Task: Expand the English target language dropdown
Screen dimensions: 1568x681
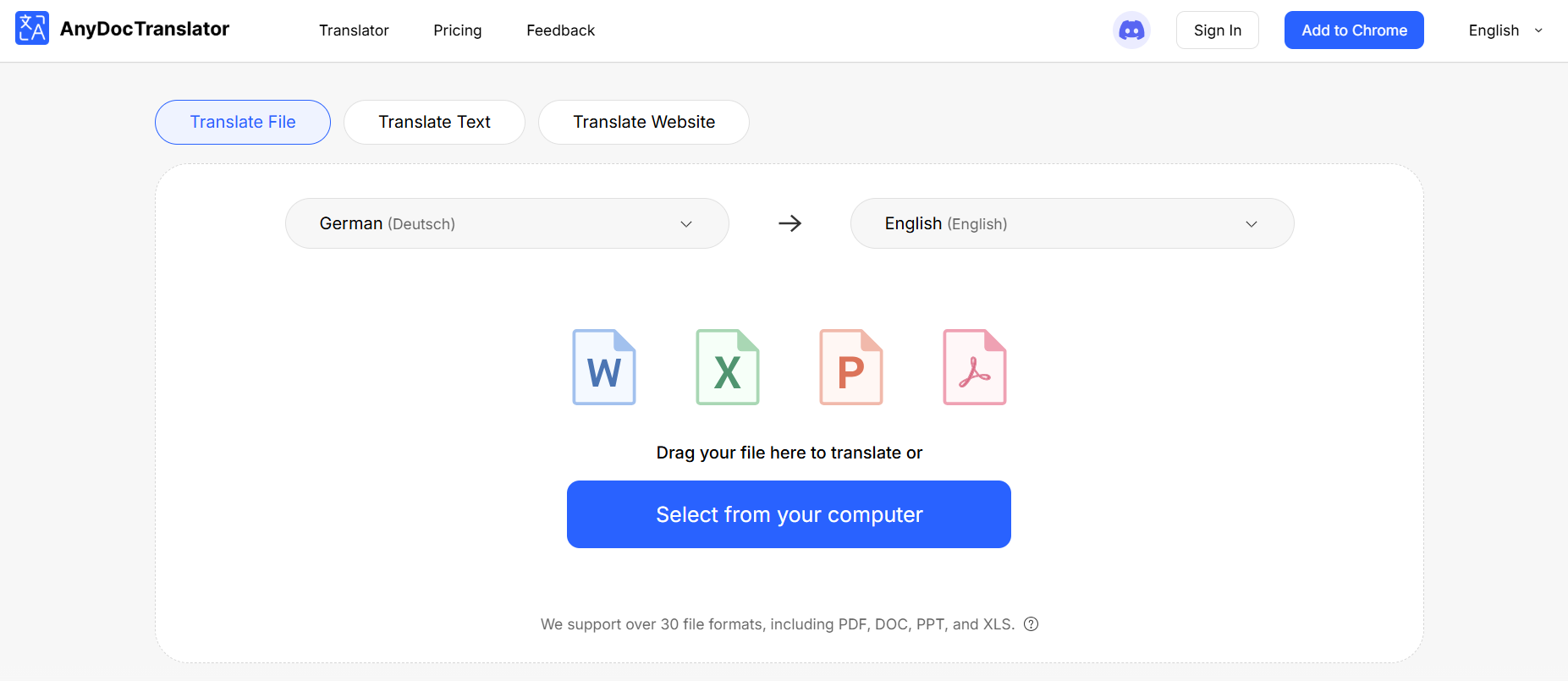Action: [1072, 223]
